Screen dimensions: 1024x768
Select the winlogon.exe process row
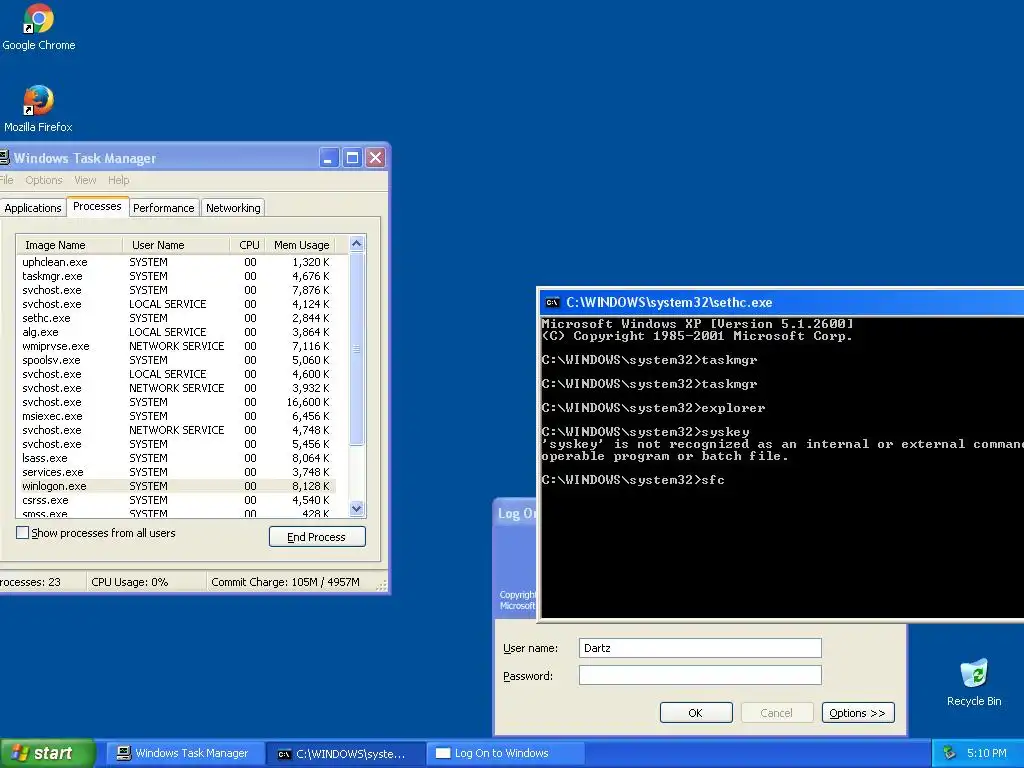[x=176, y=486]
